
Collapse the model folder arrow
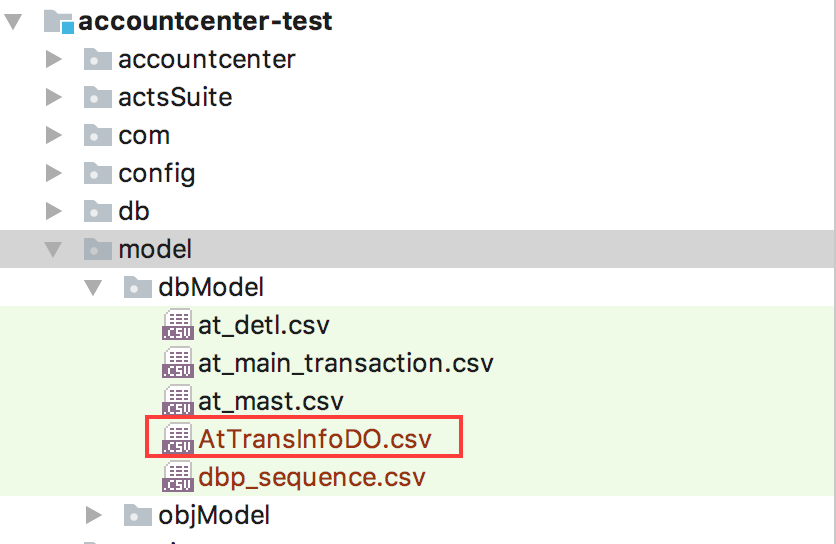coord(53,250)
